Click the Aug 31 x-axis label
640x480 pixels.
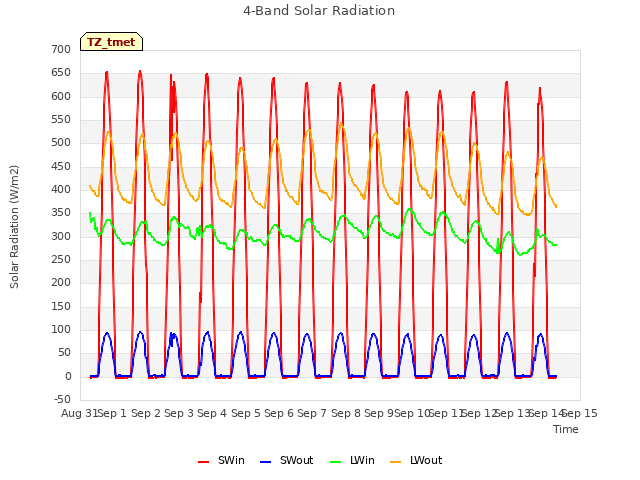pos(79,413)
